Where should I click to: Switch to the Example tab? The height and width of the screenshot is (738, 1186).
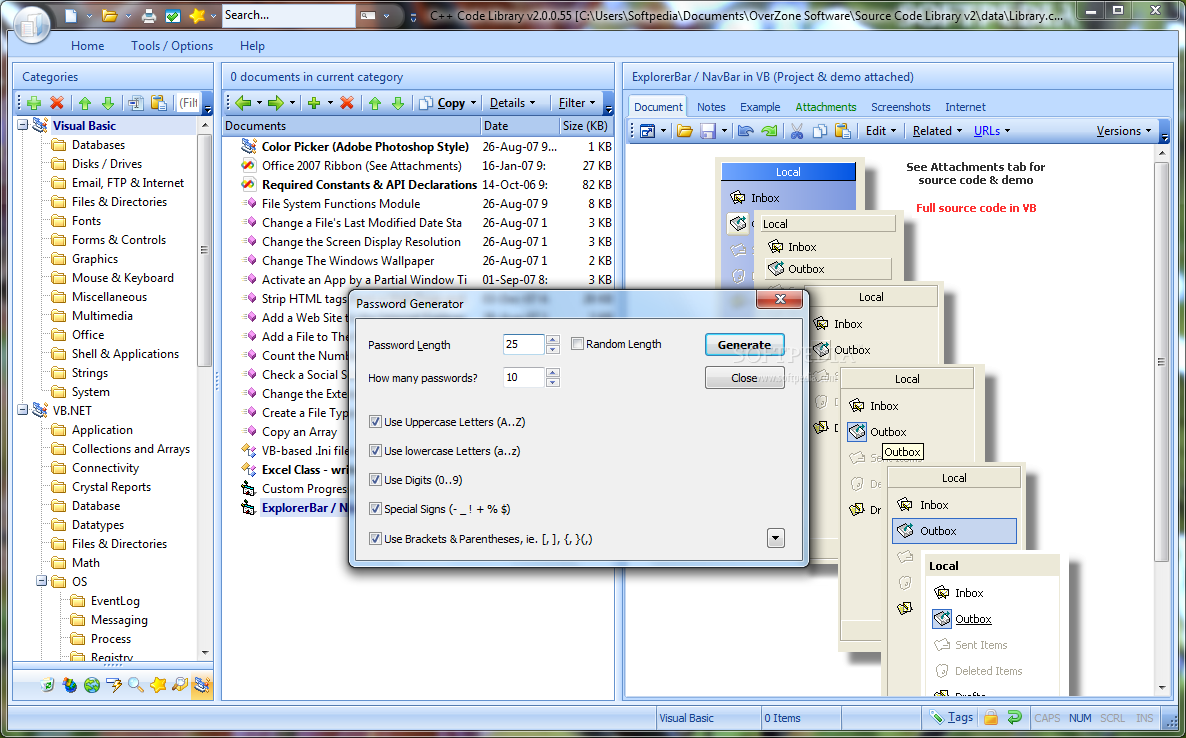pos(760,107)
